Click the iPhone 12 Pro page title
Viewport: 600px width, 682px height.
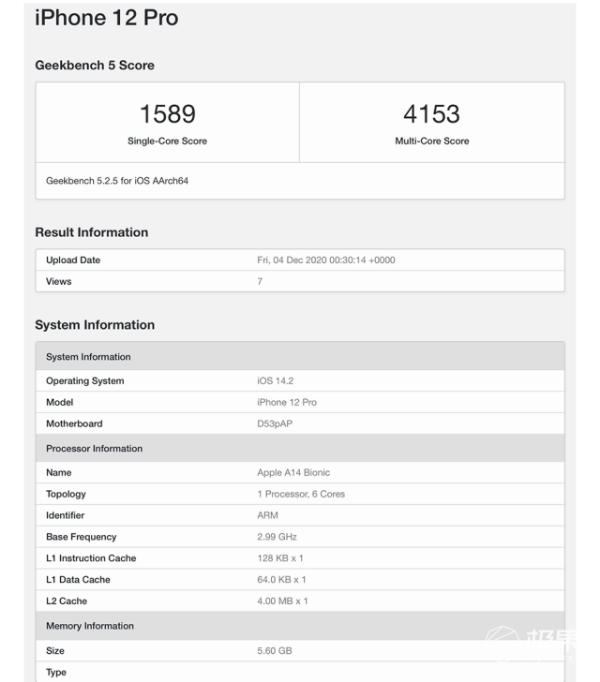click(106, 18)
